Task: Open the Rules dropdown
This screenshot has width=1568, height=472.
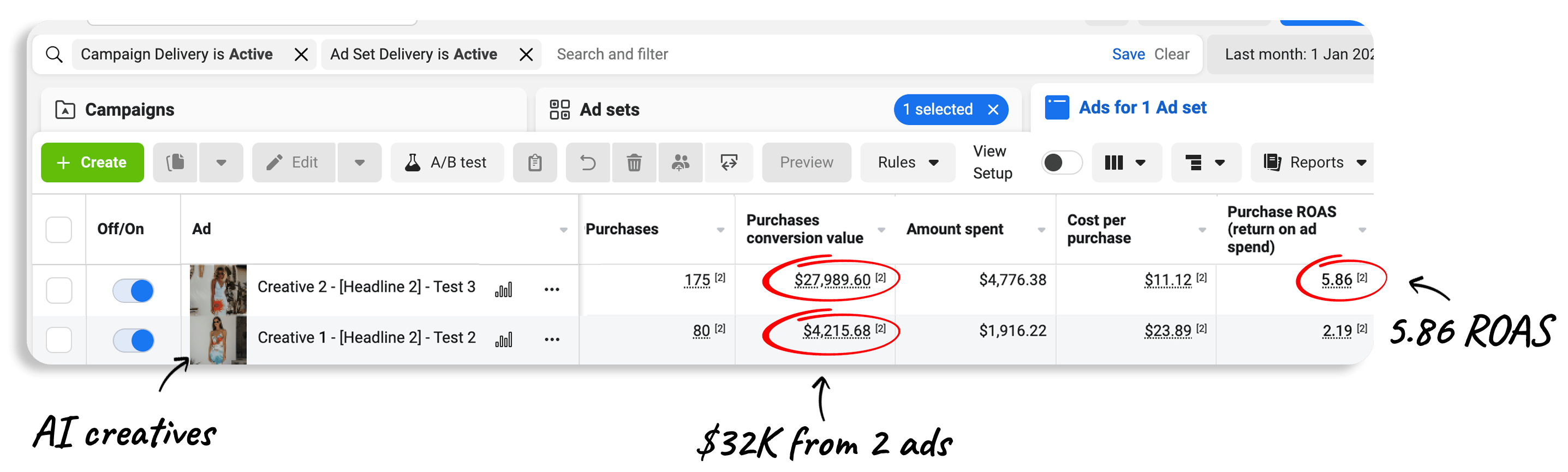Action: point(907,163)
